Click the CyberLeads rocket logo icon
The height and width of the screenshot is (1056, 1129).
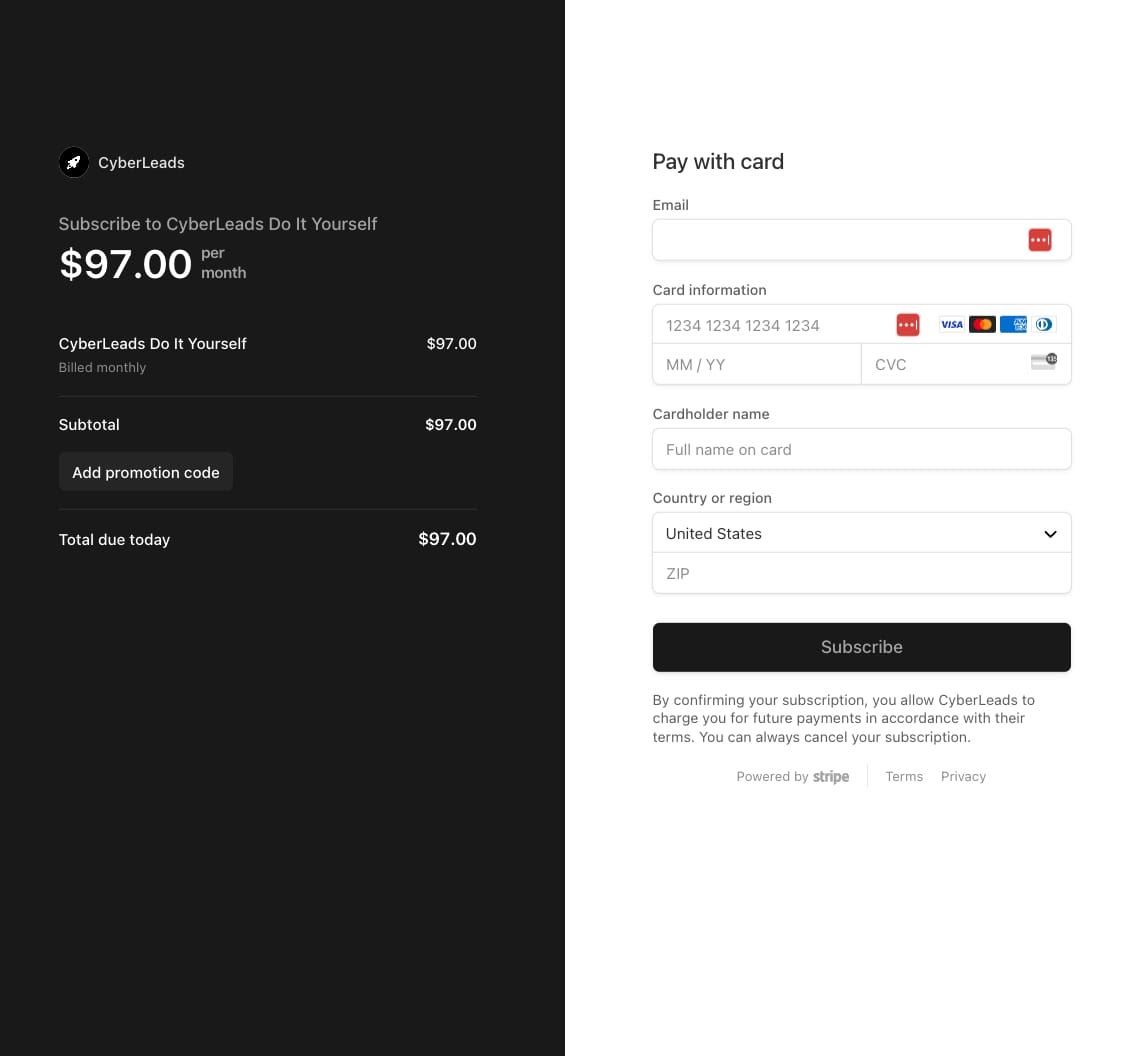point(74,162)
